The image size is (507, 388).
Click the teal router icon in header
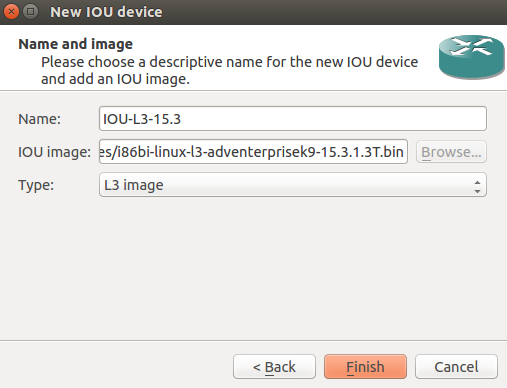coord(472,57)
